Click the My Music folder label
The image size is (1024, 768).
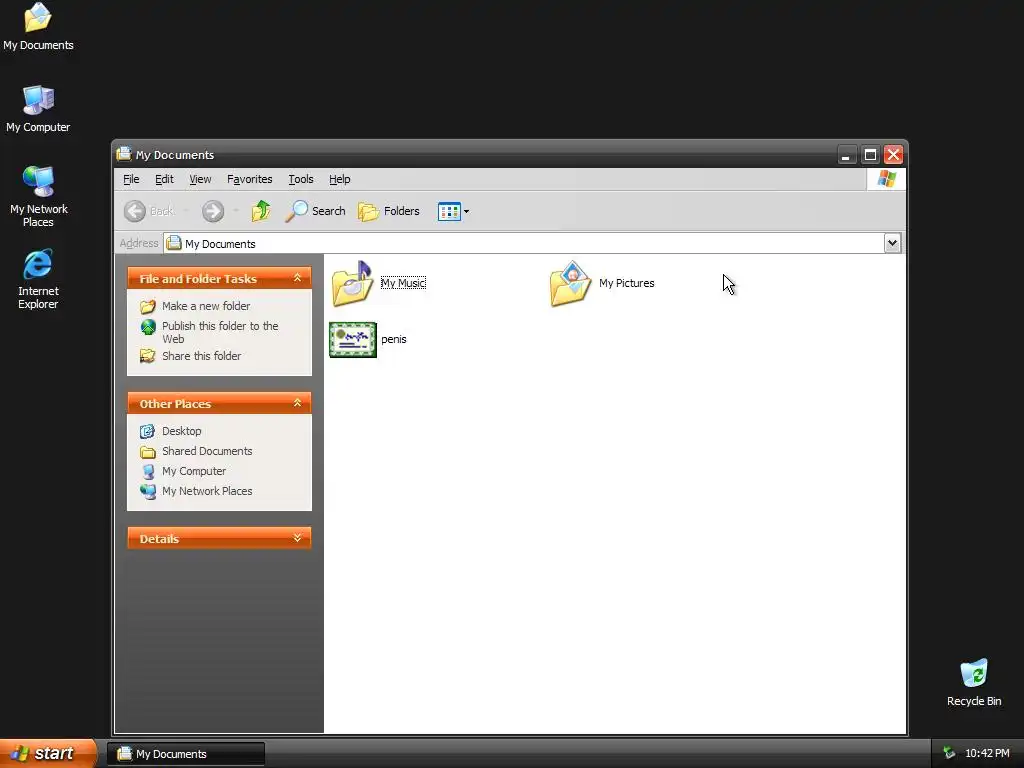[x=403, y=283]
